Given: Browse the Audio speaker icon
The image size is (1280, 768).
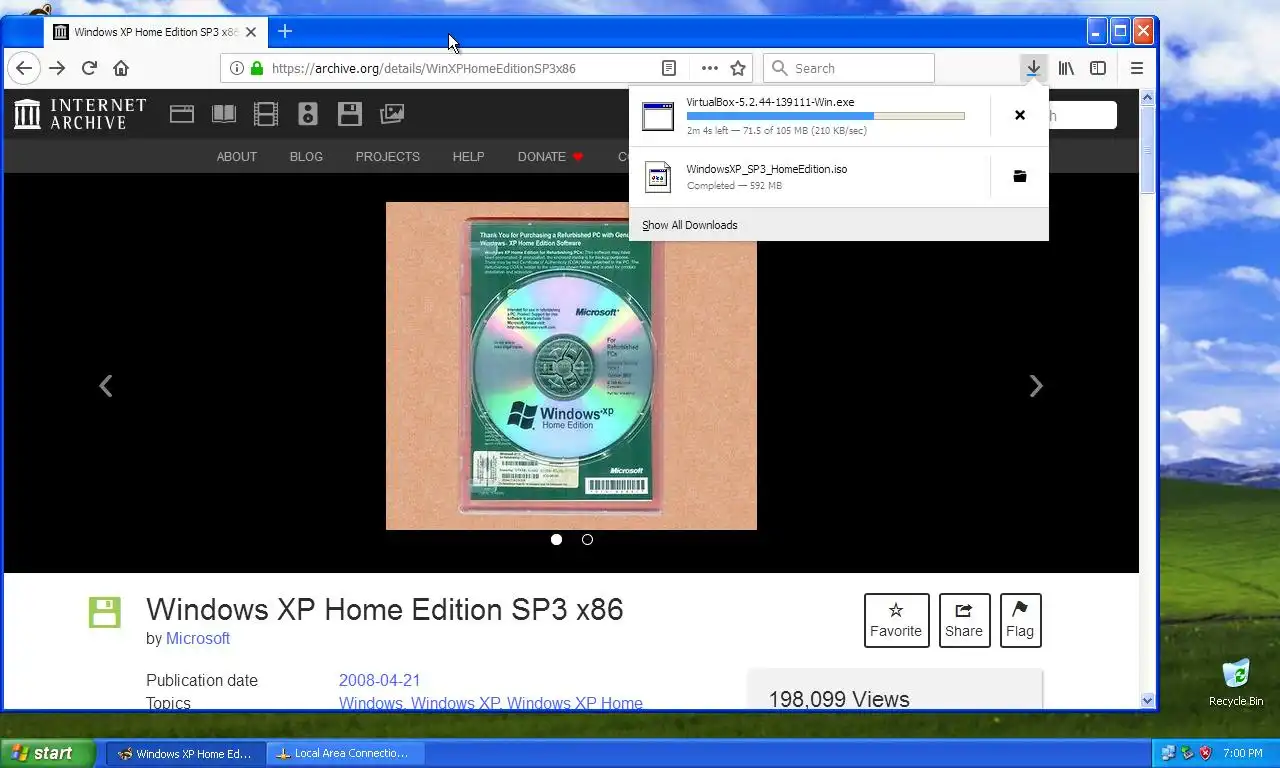Looking at the screenshot, I should 308,114.
